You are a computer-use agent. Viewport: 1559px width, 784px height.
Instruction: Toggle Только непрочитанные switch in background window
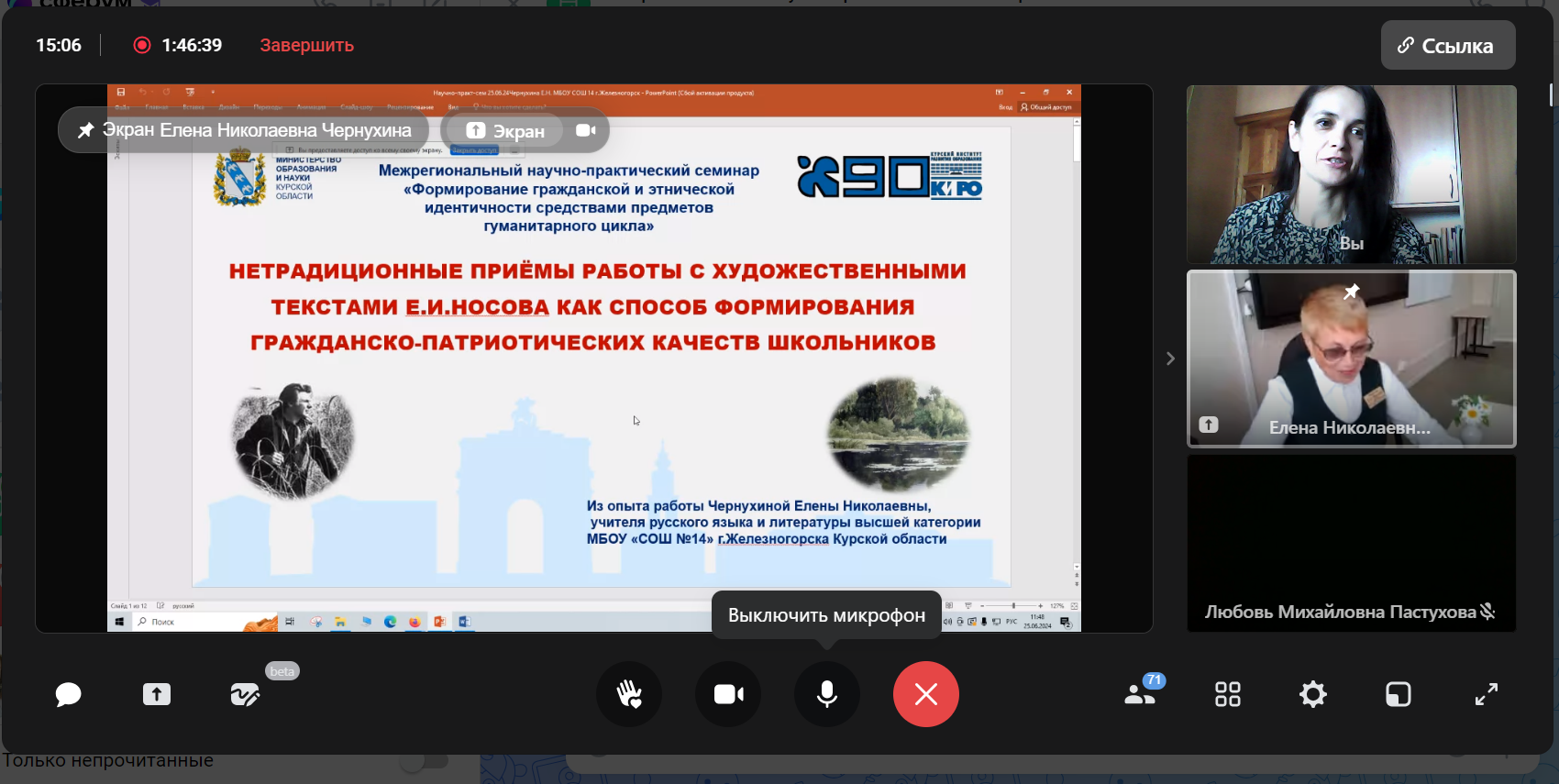point(424,761)
